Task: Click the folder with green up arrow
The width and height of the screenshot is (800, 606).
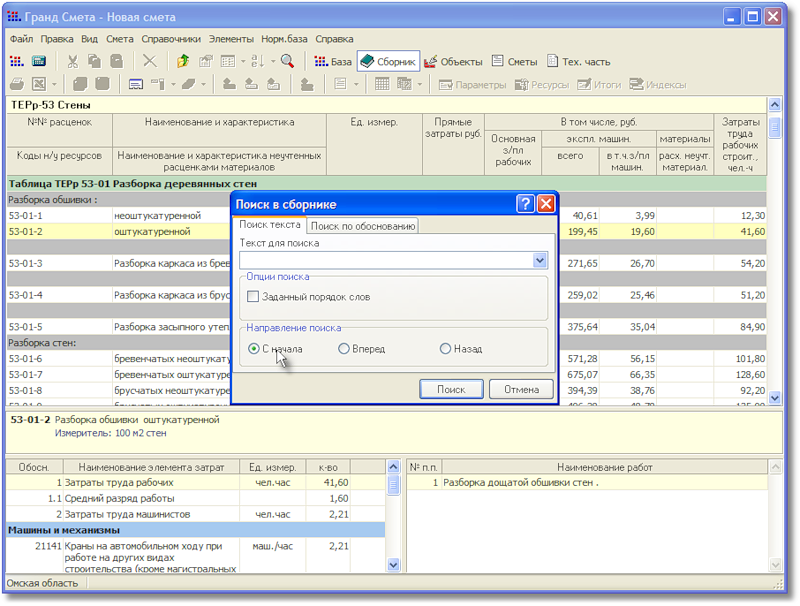Action: [x=183, y=62]
